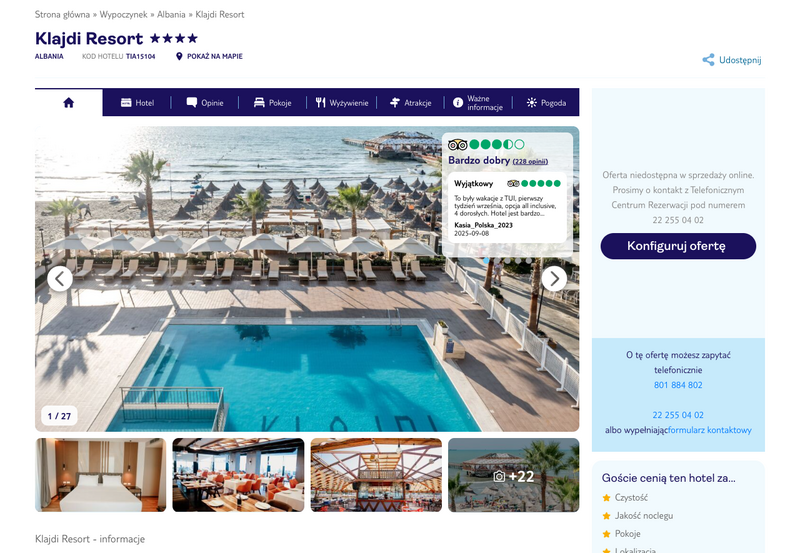Open the formularz kontaktowy link
Screen dimensions: 800x553
(x=710, y=430)
